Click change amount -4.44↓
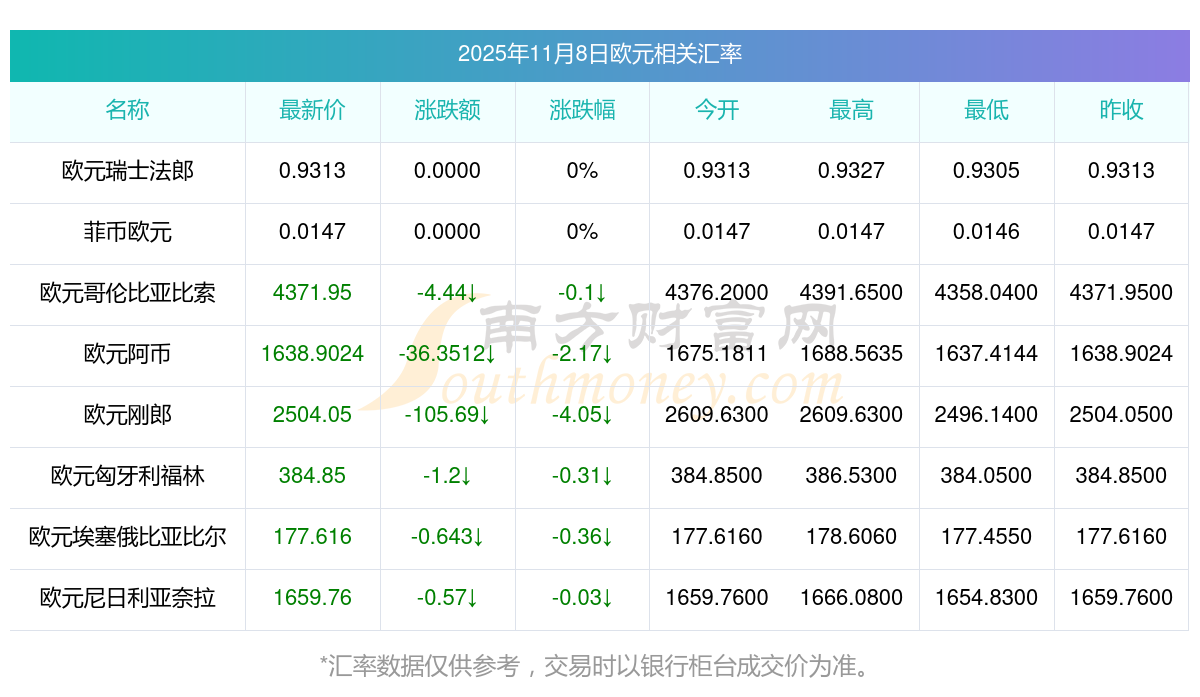This screenshot has height=697, width=1200. coord(447,293)
